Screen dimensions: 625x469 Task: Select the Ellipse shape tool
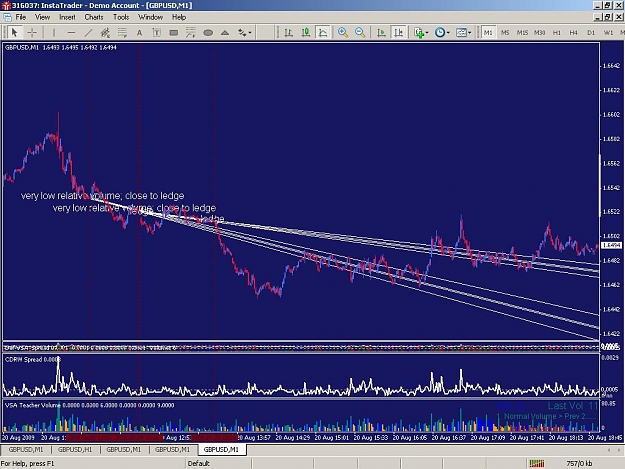(208, 32)
